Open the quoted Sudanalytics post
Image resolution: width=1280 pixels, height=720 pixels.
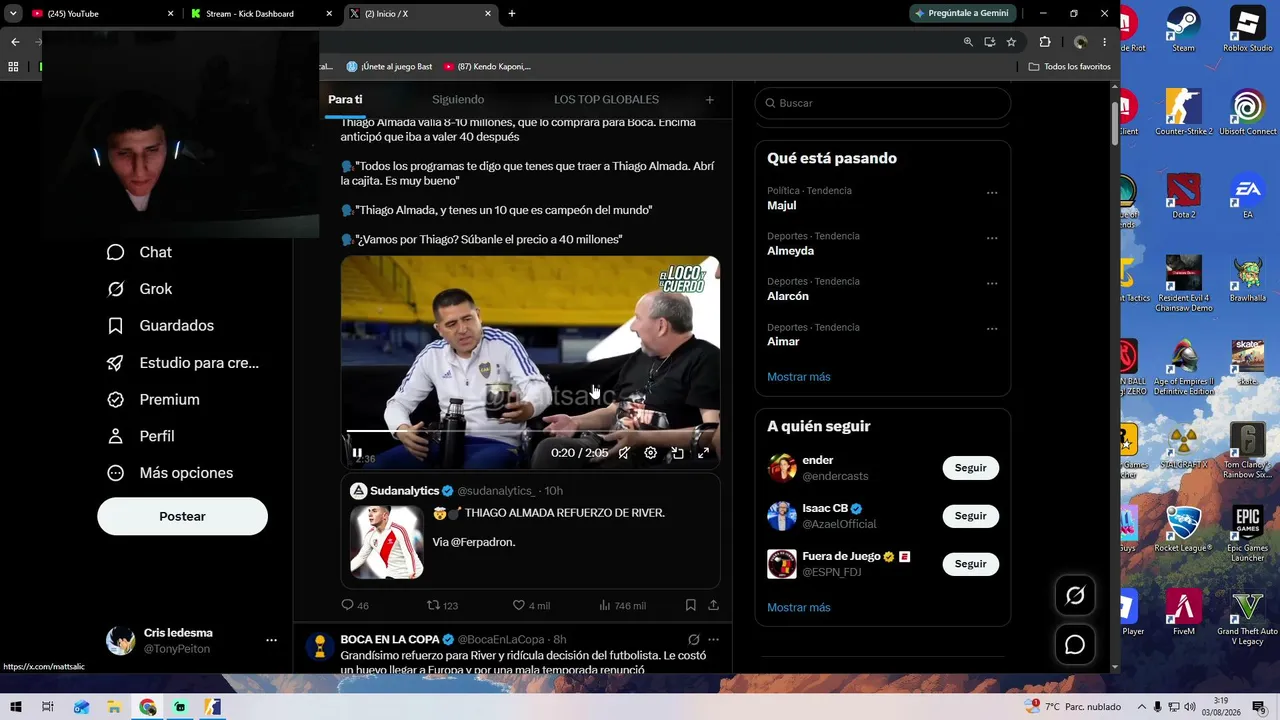(530, 531)
